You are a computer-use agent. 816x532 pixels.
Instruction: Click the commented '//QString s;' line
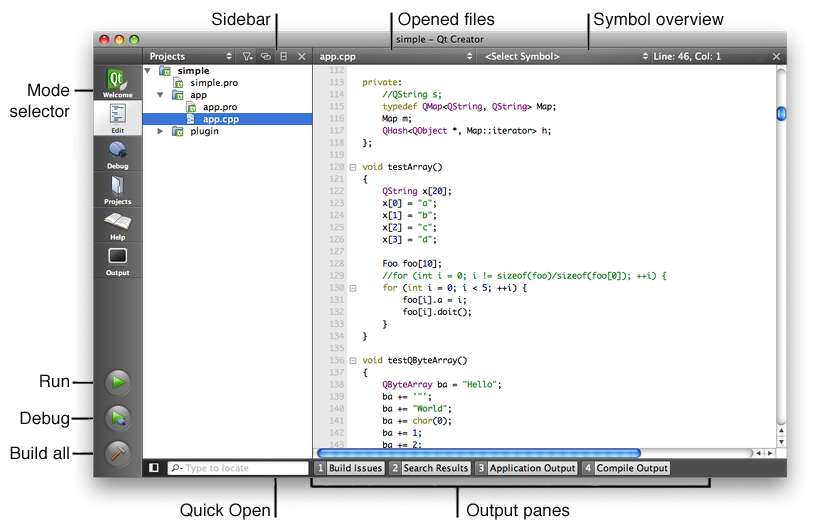click(x=412, y=94)
